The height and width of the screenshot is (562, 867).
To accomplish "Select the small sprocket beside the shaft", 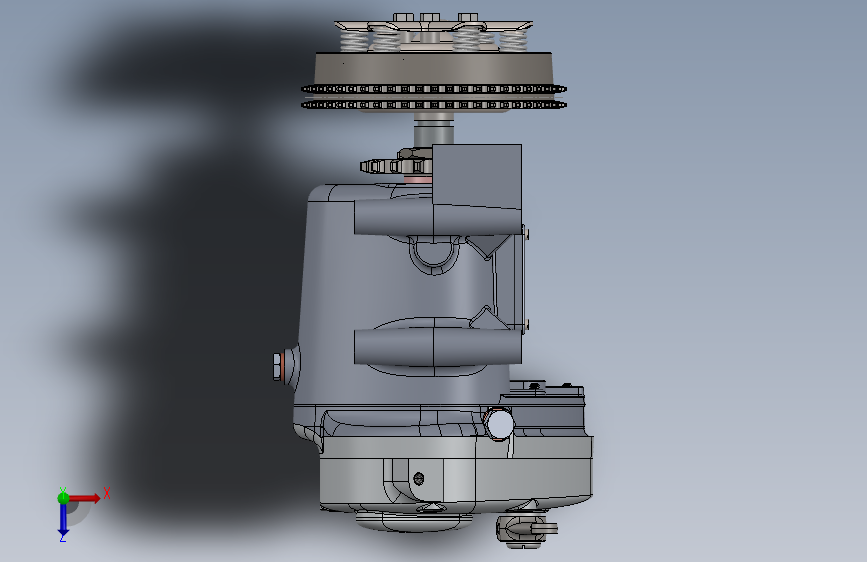I will pyautogui.click(x=395, y=165).
